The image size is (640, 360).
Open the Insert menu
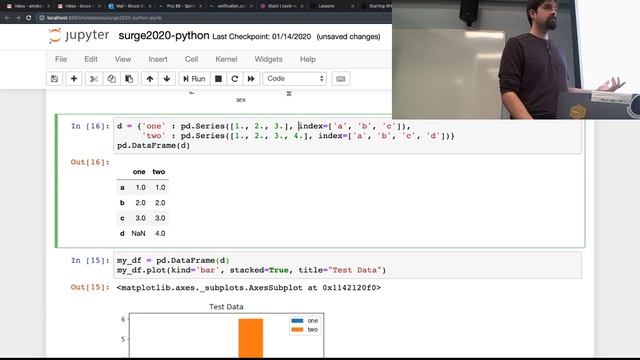pyautogui.click(x=158, y=59)
